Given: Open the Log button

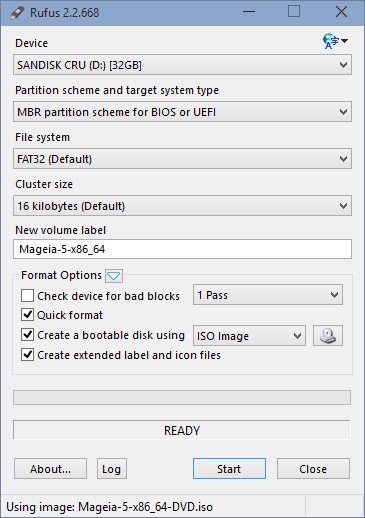Looking at the screenshot, I should coord(112,469).
